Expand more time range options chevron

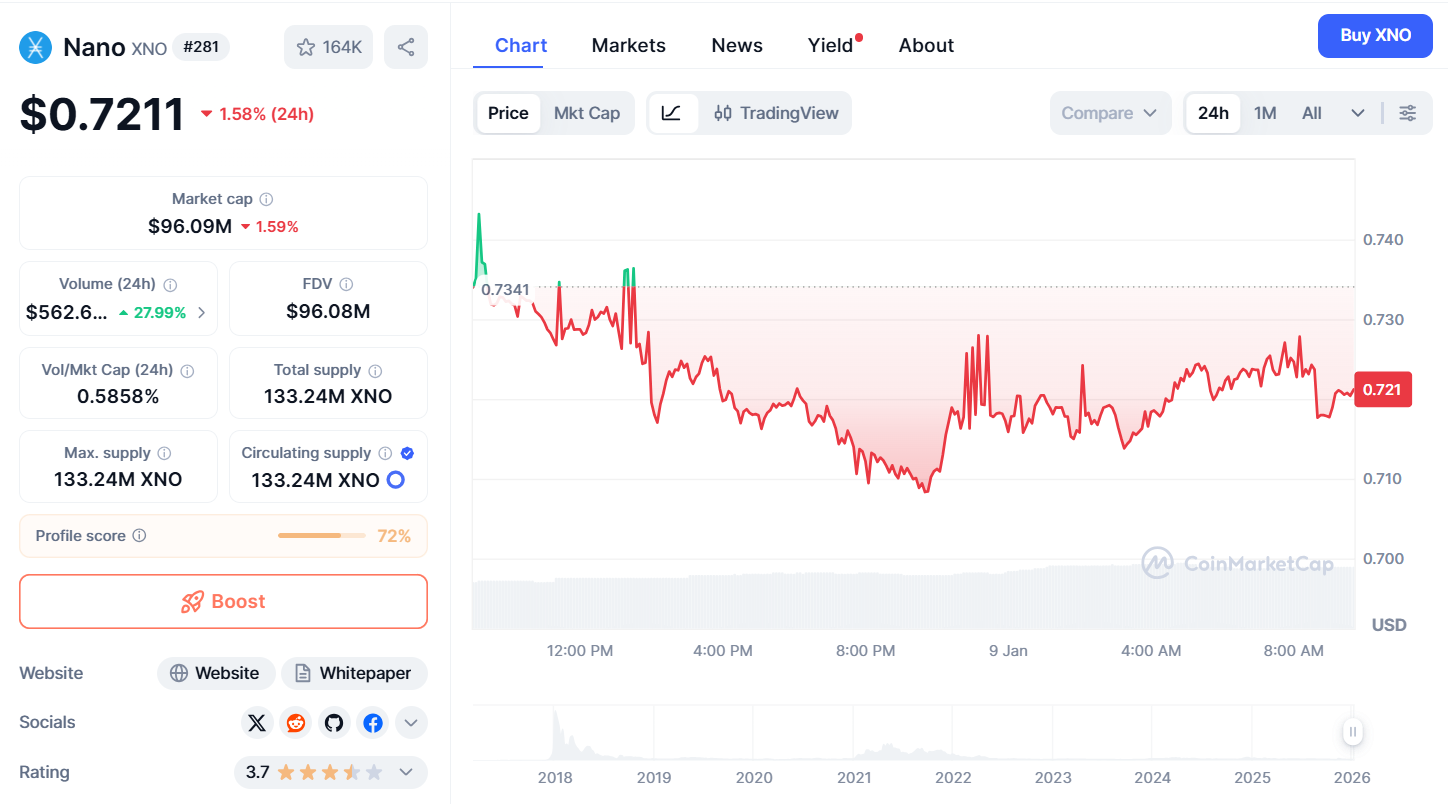[x=1357, y=113]
